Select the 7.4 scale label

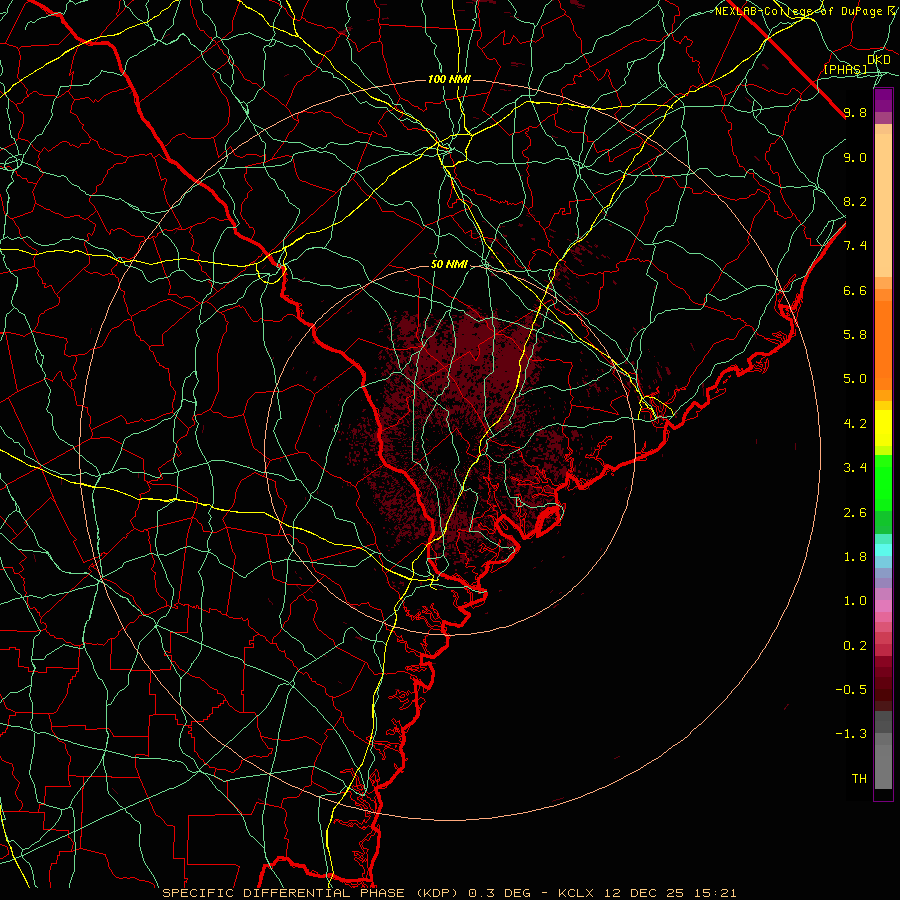click(x=855, y=246)
